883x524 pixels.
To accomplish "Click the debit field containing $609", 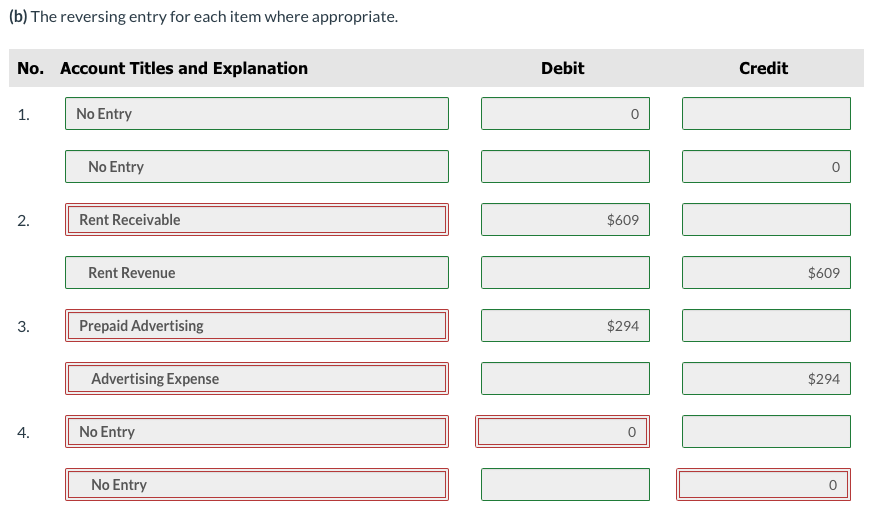I will [565, 220].
